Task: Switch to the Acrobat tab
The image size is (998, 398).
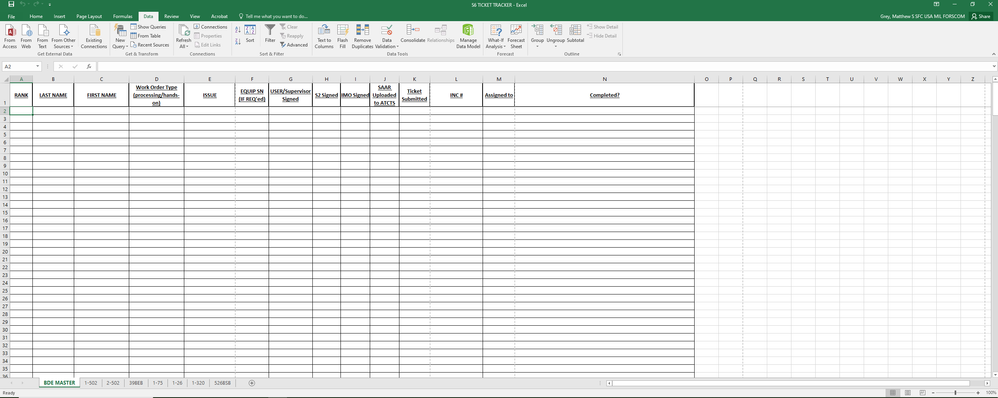Action: tap(220, 16)
